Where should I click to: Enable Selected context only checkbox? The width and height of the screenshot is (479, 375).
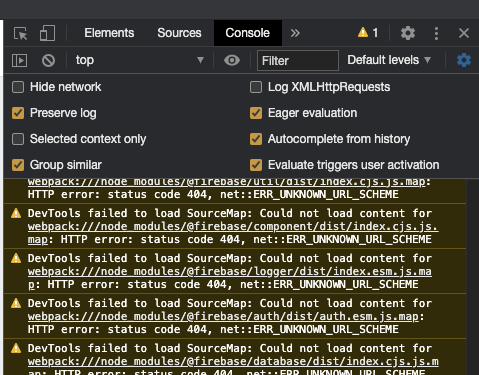[x=18, y=139]
